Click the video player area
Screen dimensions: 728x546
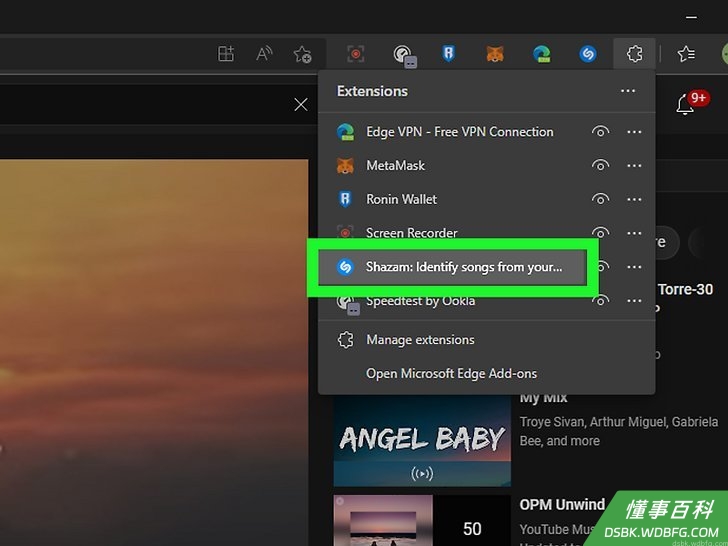(x=154, y=352)
